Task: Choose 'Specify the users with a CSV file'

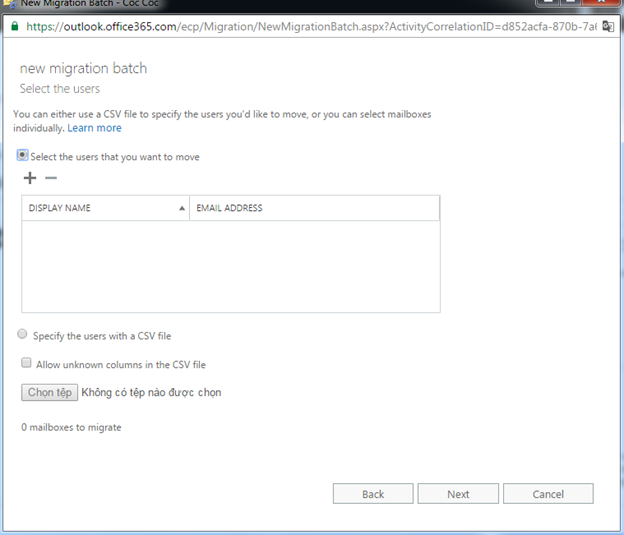Action: (x=23, y=336)
